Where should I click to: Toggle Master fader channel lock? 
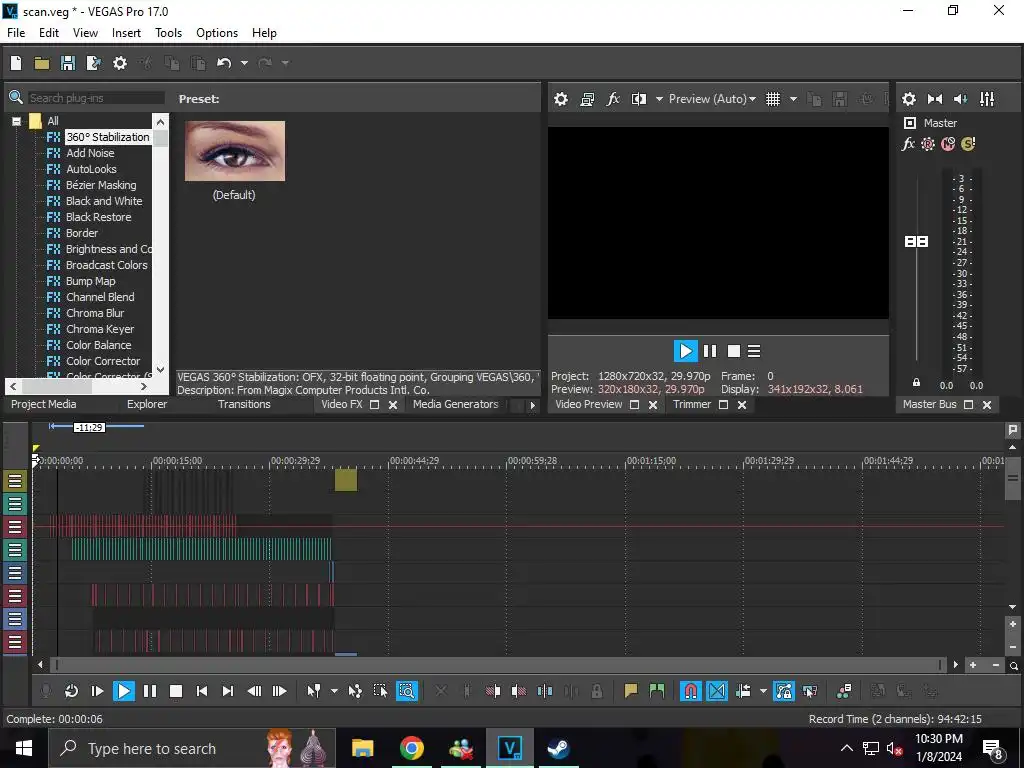pyautogui.click(x=916, y=383)
